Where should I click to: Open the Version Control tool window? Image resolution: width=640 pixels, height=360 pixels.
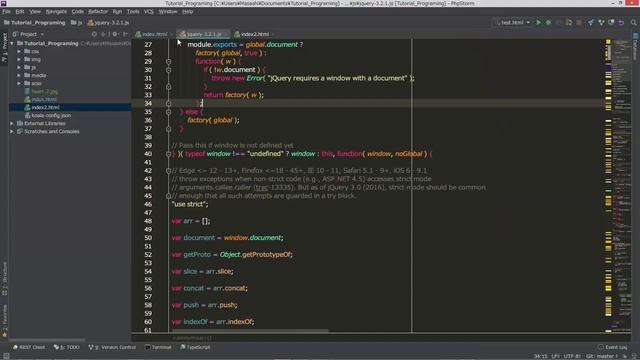(x=112, y=347)
